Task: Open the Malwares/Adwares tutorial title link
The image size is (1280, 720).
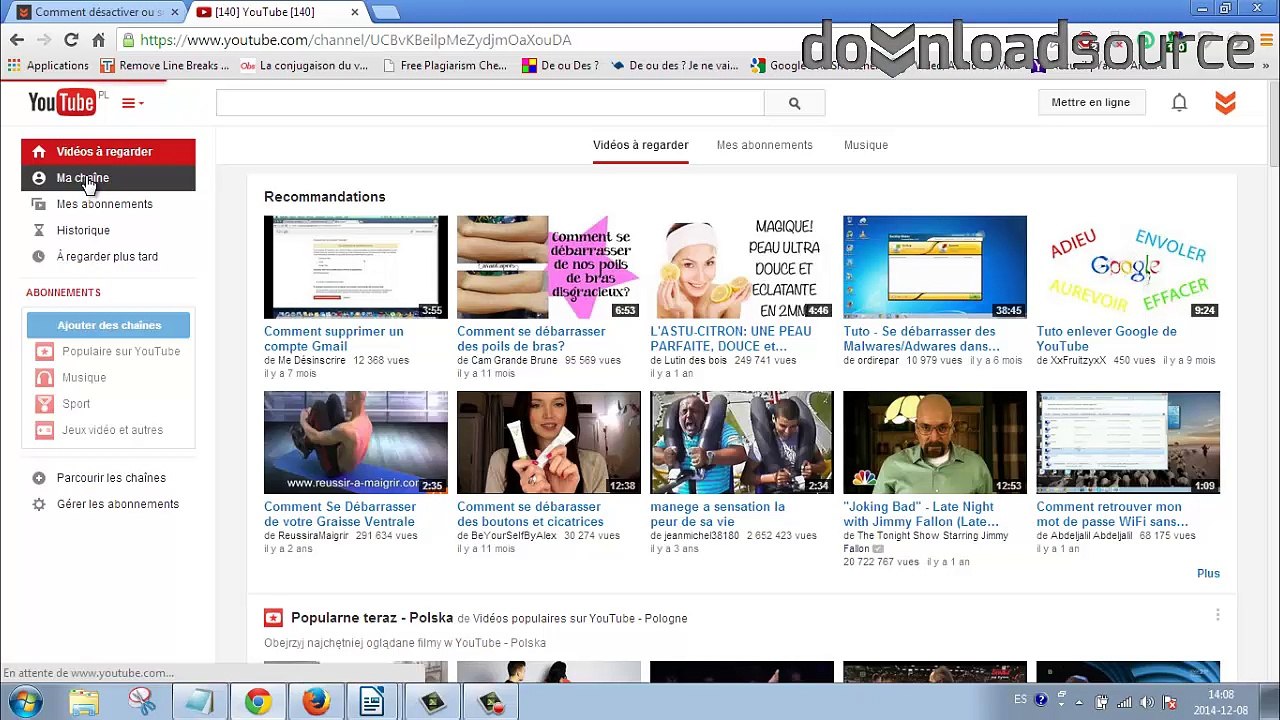Action: point(921,339)
